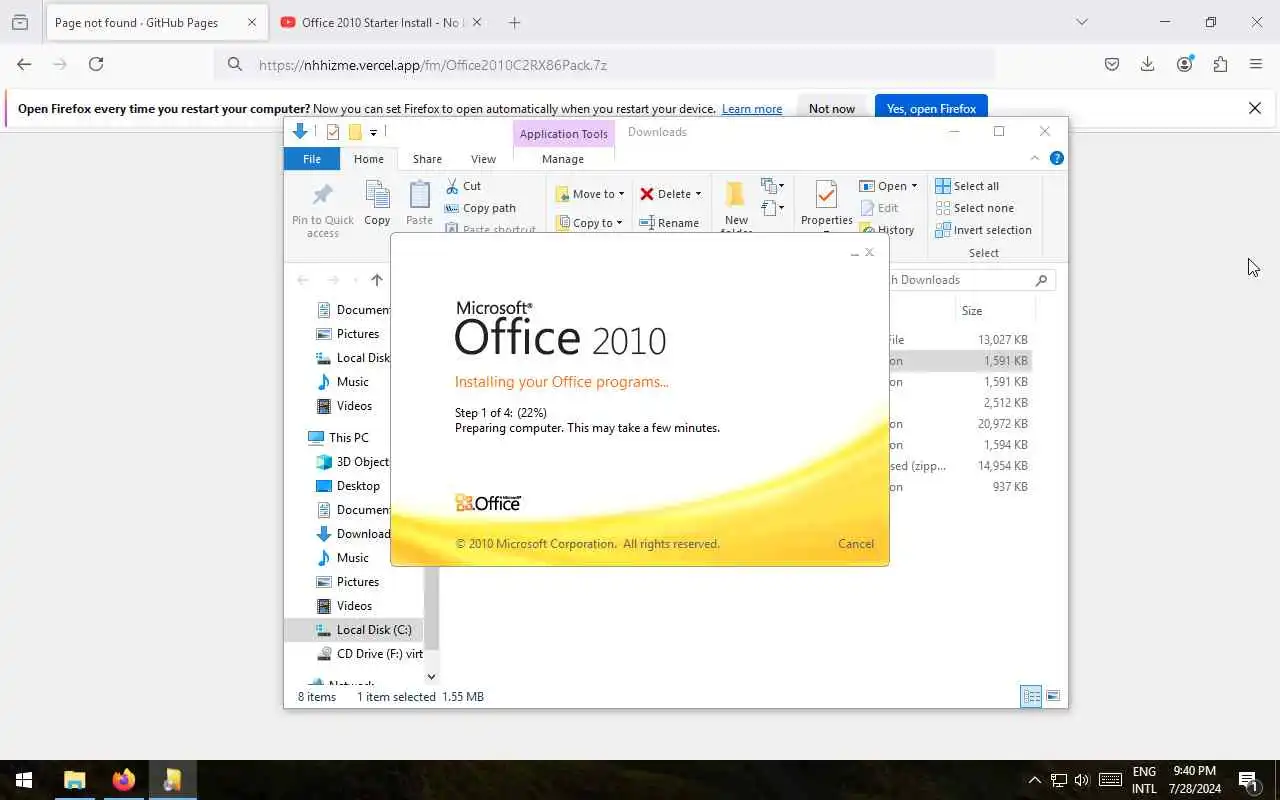Click Select all
Screen dimensions: 1280x800
(x=967, y=186)
